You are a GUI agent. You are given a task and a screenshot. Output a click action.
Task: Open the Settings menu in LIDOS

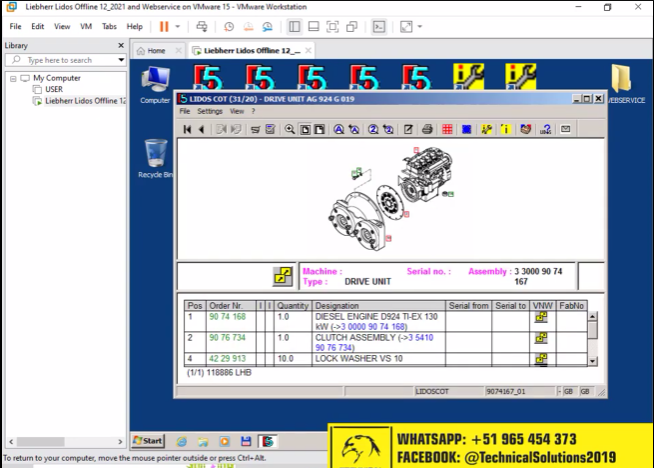click(x=209, y=111)
